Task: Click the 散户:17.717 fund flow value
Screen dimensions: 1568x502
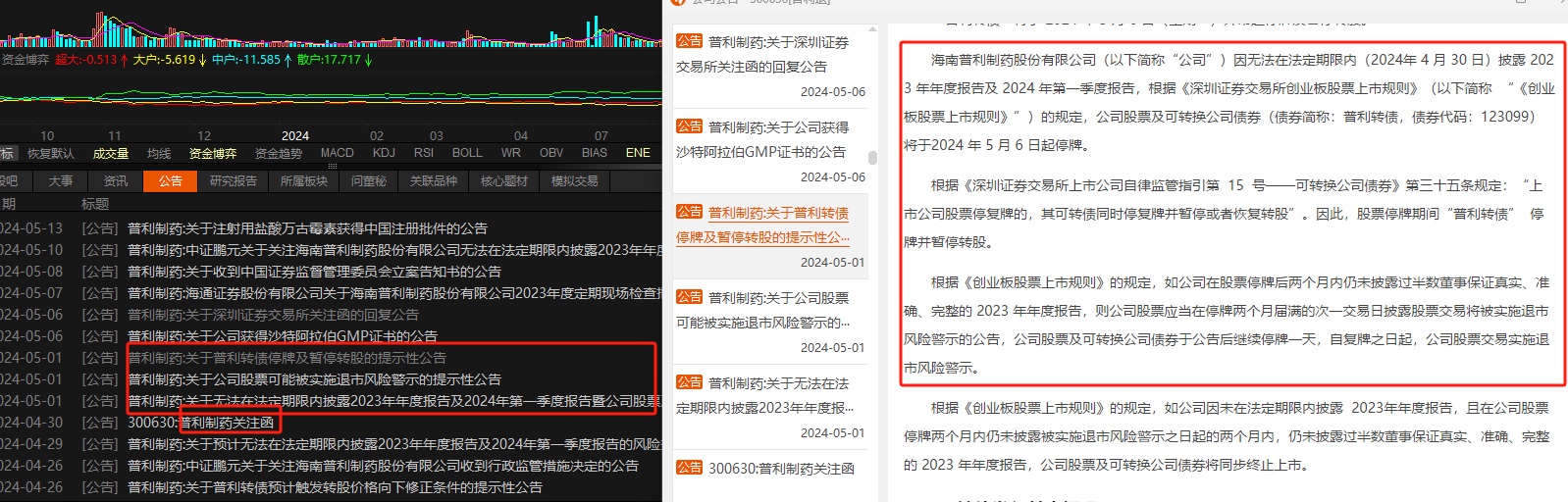Action: pyautogui.click(x=335, y=60)
